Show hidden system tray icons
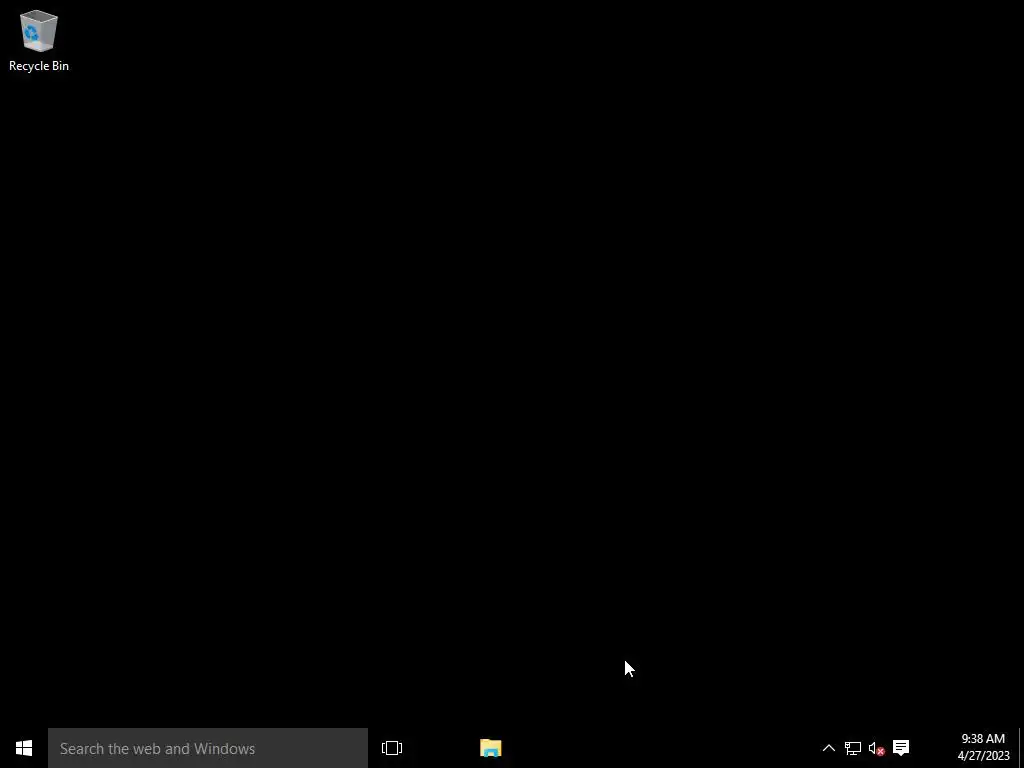Screen dimensions: 1024x768 point(829,748)
